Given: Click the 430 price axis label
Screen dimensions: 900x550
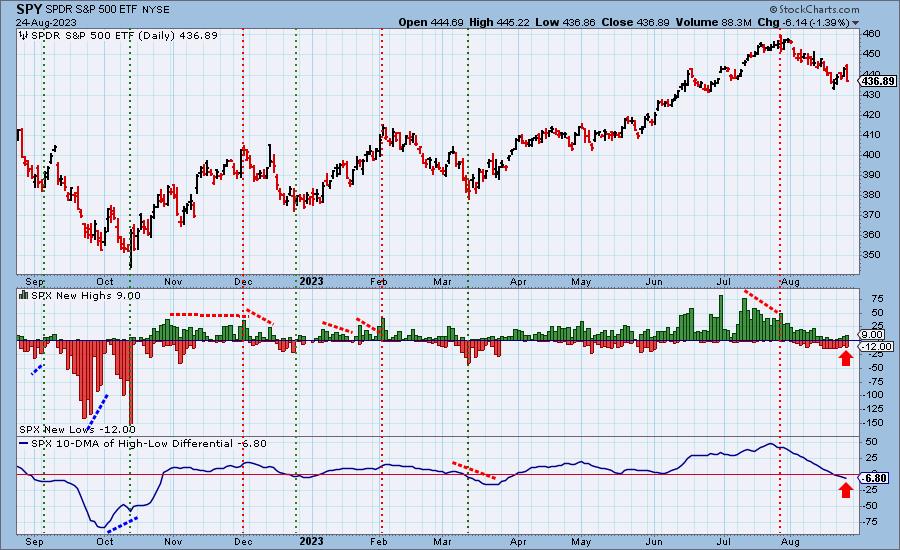Looking at the screenshot, I should (871, 94).
